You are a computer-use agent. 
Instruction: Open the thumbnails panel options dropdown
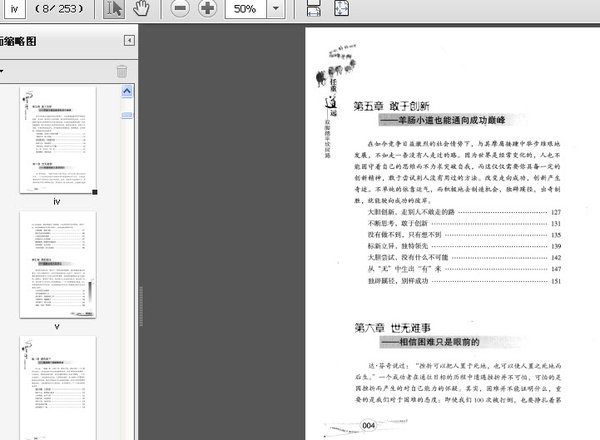[x=2, y=71]
